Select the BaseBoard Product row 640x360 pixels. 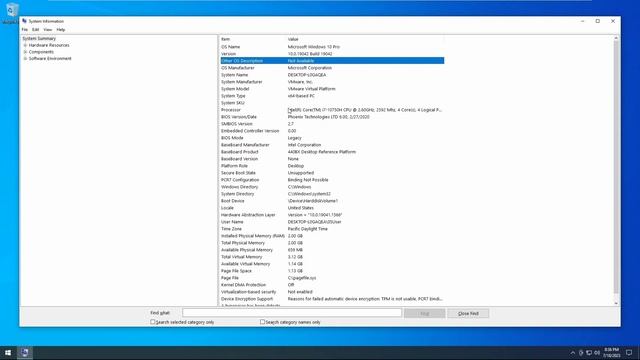point(332,152)
